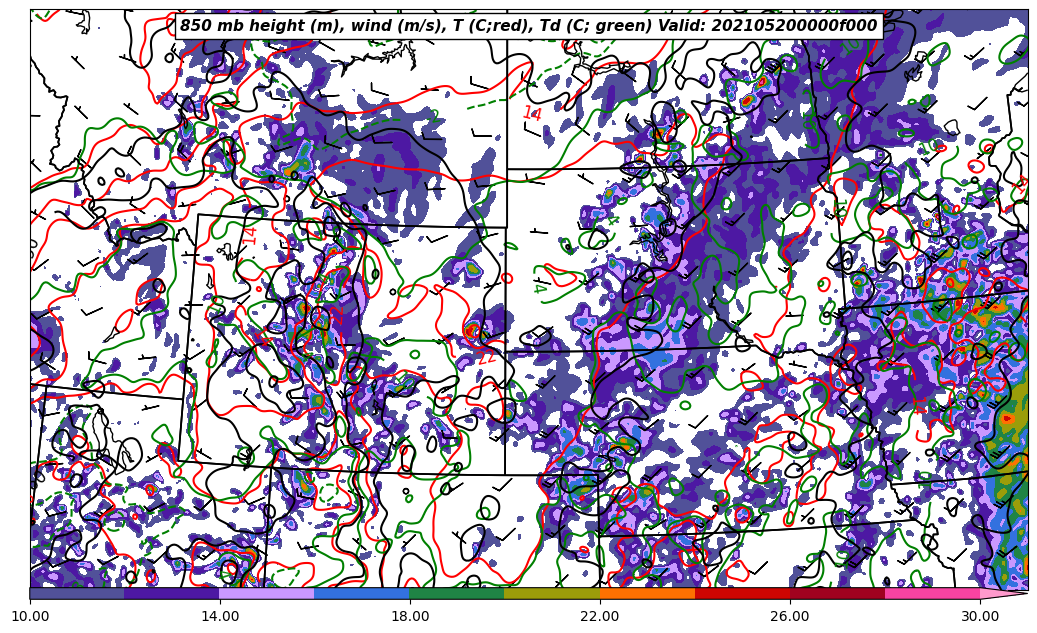Click the blue 16–18 colorbar segment
This screenshot has width=1037, height=633.
(x=362, y=593)
